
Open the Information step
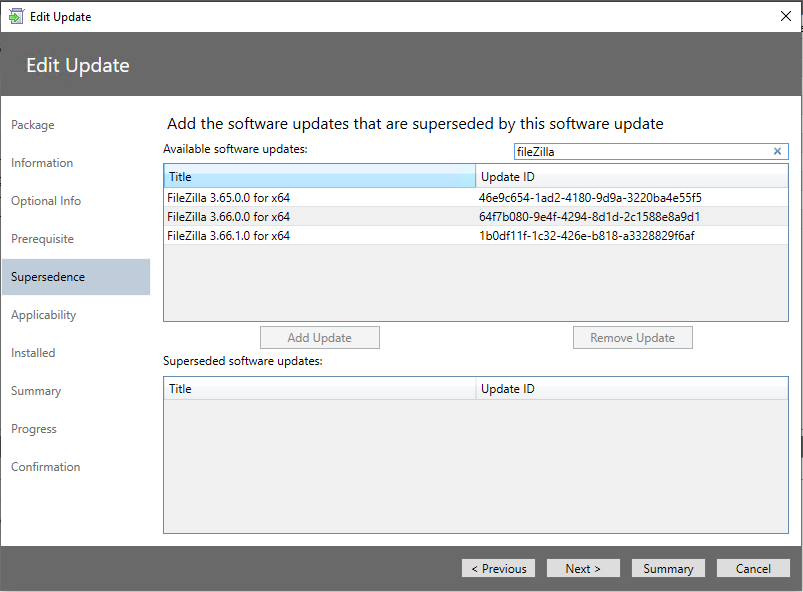point(42,163)
